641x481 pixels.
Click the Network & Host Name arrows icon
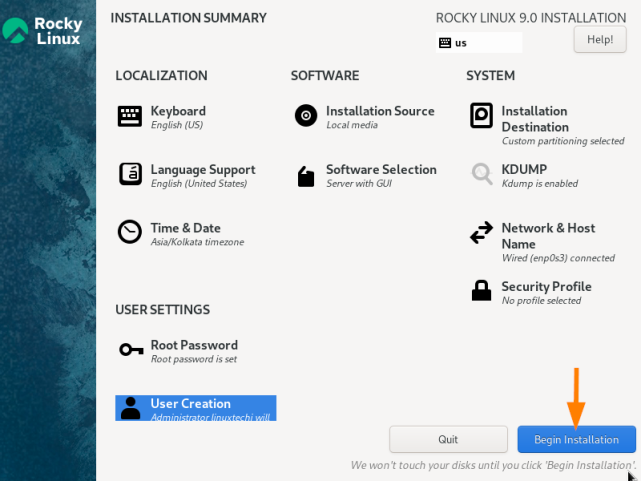(481, 233)
